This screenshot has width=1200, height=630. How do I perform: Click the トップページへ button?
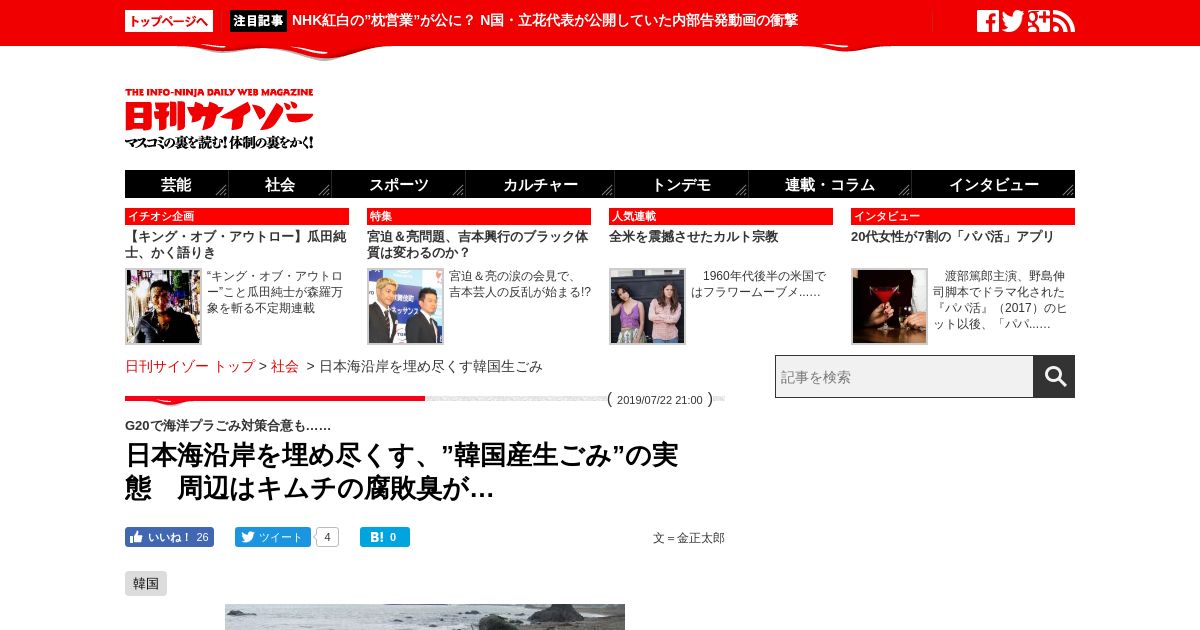coord(169,21)
